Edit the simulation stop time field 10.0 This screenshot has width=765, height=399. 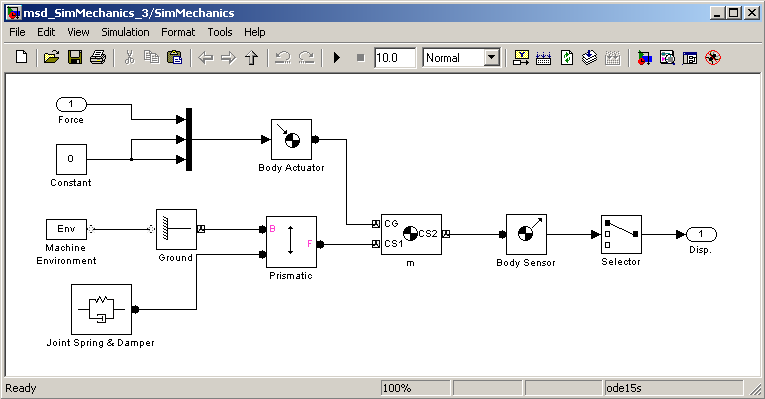click(395, 58)
